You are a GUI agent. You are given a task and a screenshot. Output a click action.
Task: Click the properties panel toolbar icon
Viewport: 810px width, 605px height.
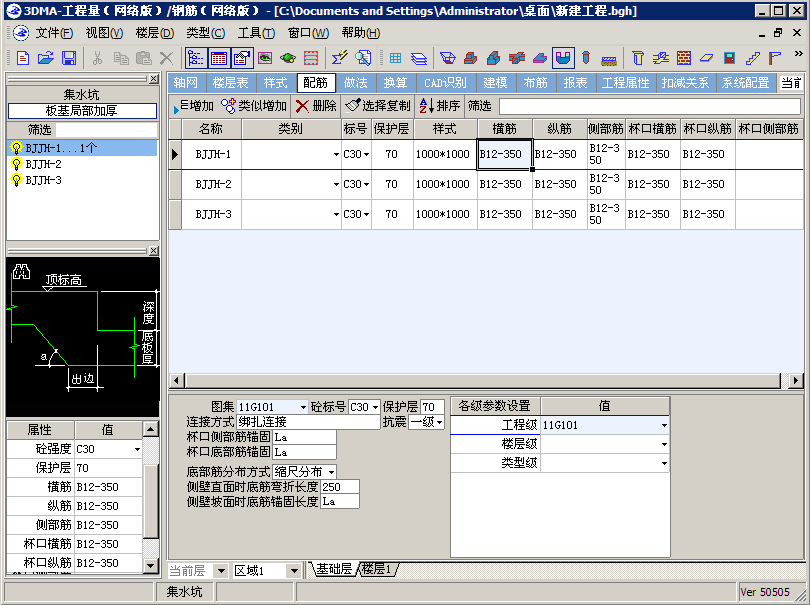242,58
